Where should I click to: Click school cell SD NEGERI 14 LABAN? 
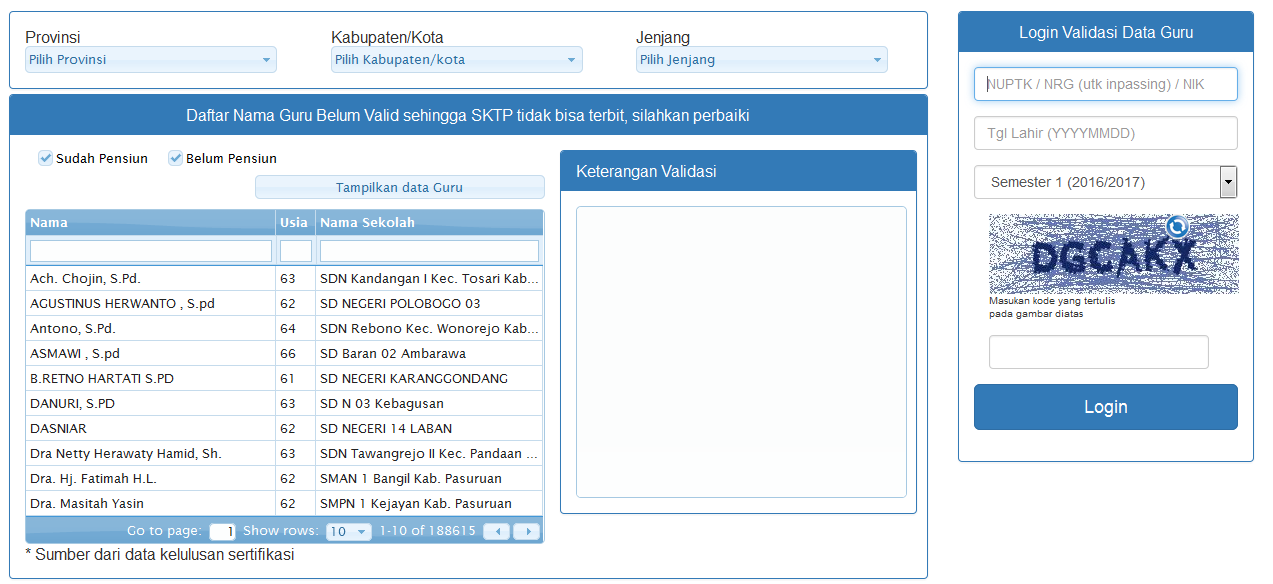pyautogui.click(x=429, y=428)
